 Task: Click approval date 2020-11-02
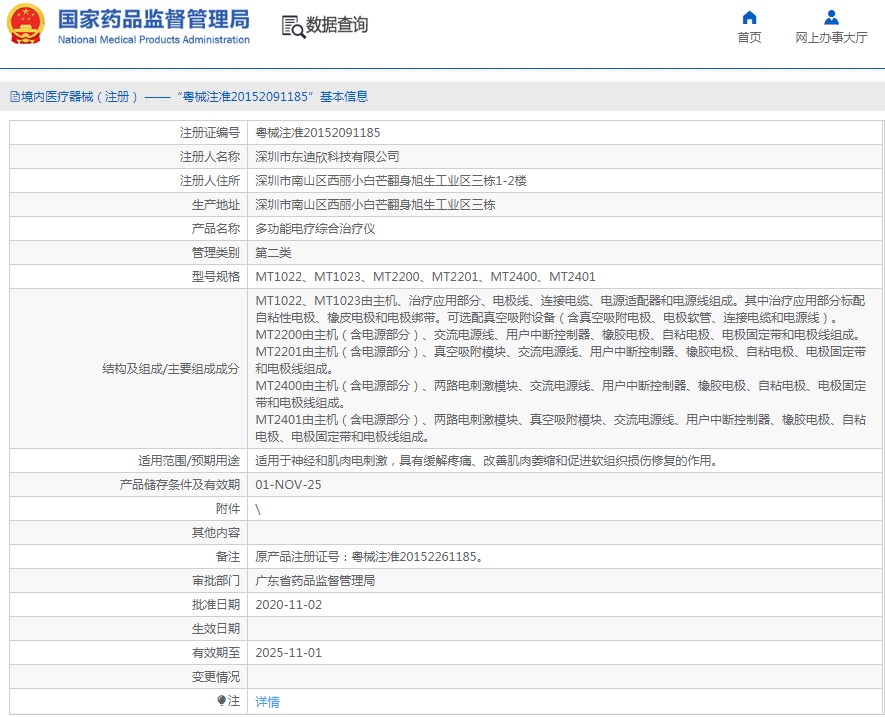(x=289, y=605)
